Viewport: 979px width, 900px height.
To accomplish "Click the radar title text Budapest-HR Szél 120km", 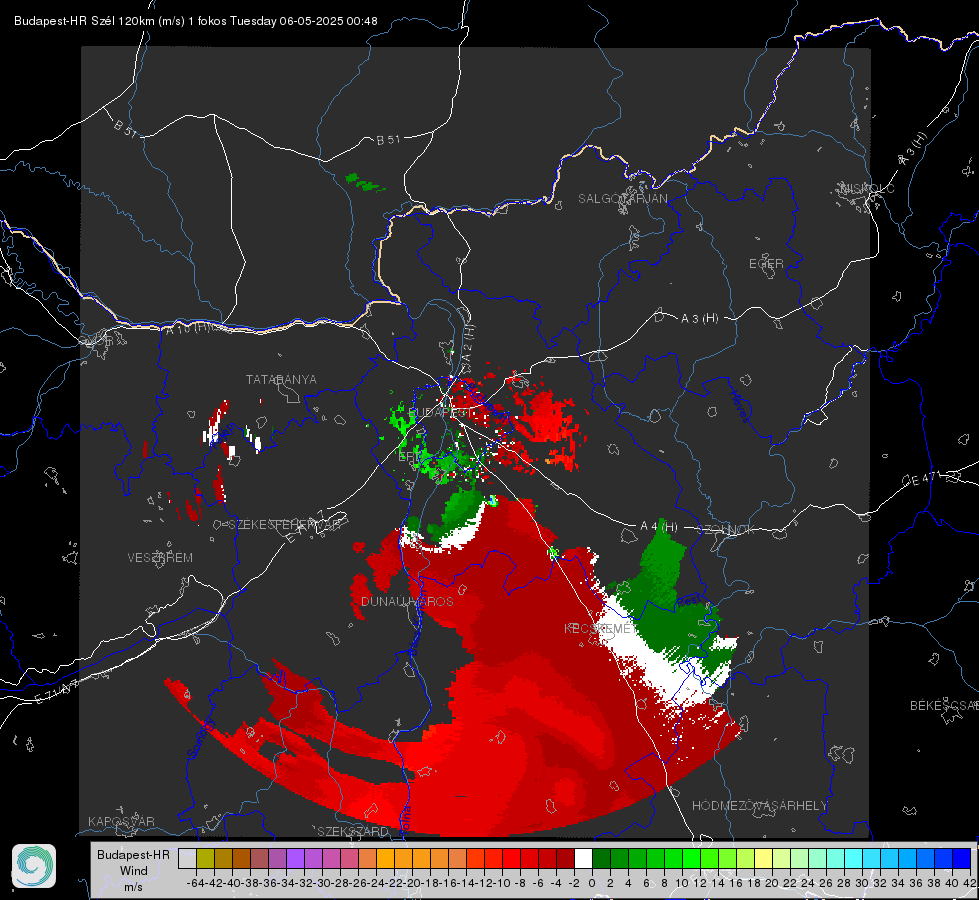I will point(84,21).
